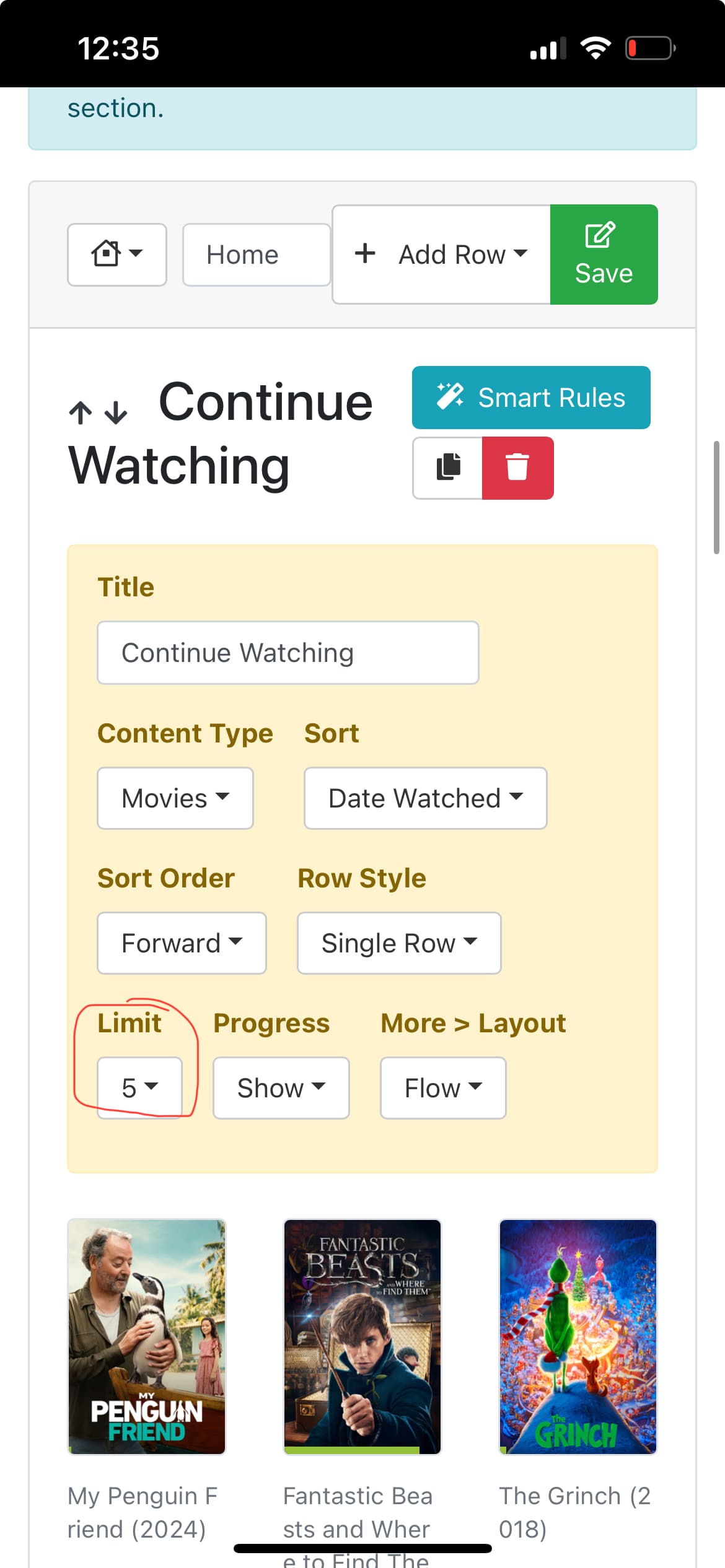Click the move row up arrow
This screenshot has height=1568, width=725.
coord(81,412)
